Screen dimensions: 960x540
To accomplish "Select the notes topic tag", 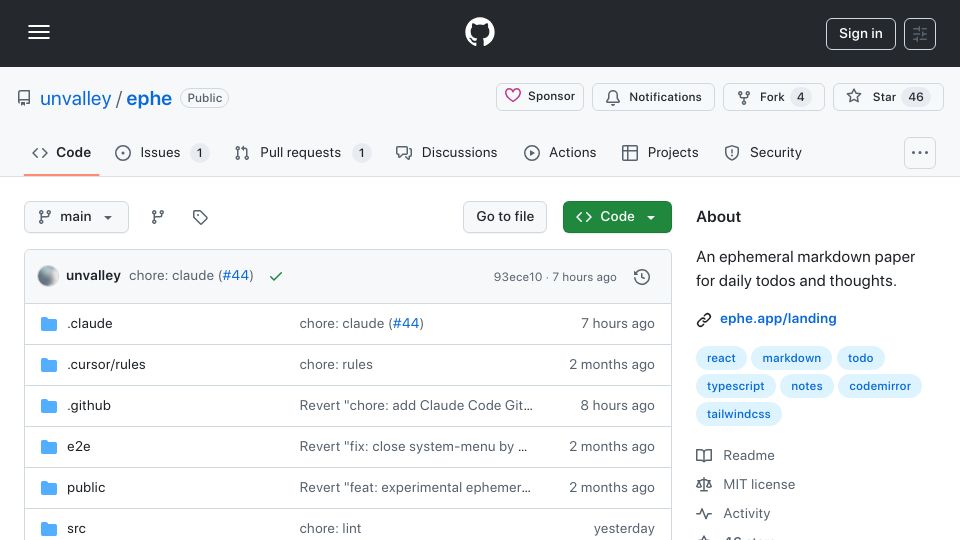I will (x=806, y=386).
